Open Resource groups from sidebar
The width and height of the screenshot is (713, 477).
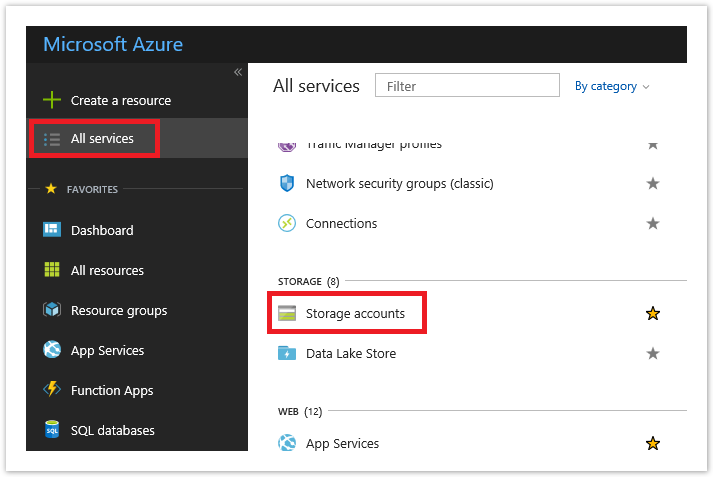coord(119,311)
